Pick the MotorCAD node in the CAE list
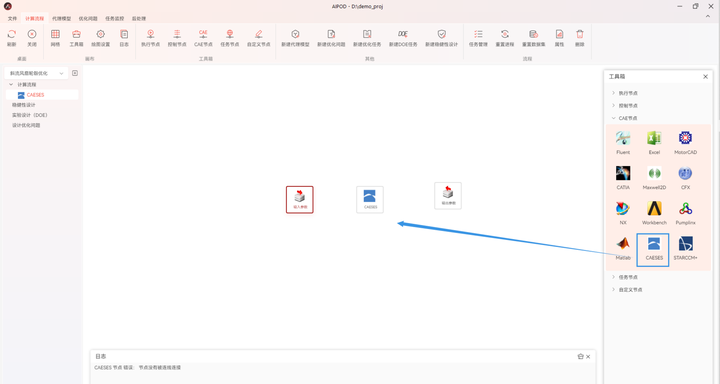This screenshot has height=384, width=720. (686, 138)
